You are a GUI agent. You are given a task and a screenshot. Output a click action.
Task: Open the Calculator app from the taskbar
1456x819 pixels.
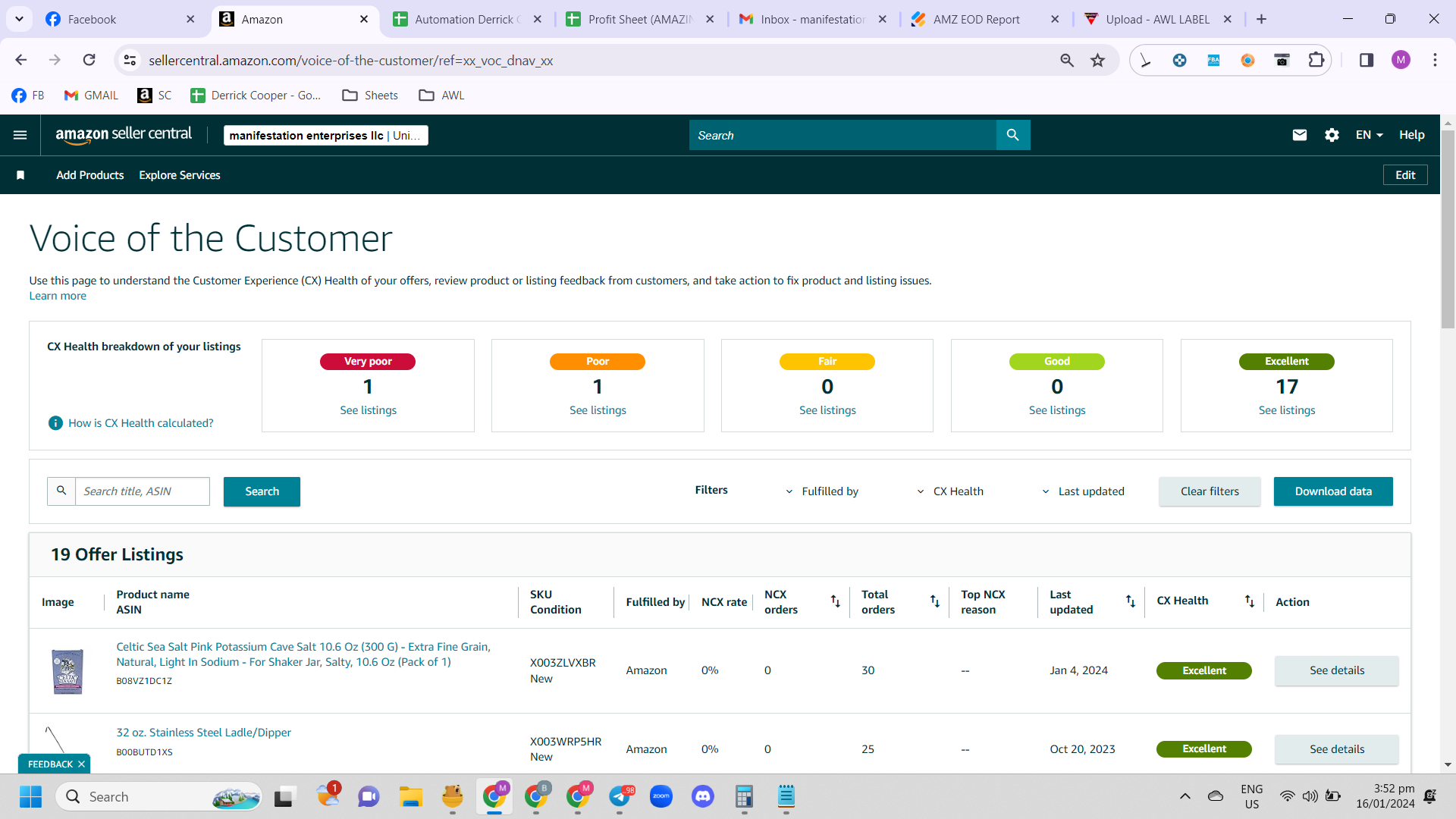745,796
